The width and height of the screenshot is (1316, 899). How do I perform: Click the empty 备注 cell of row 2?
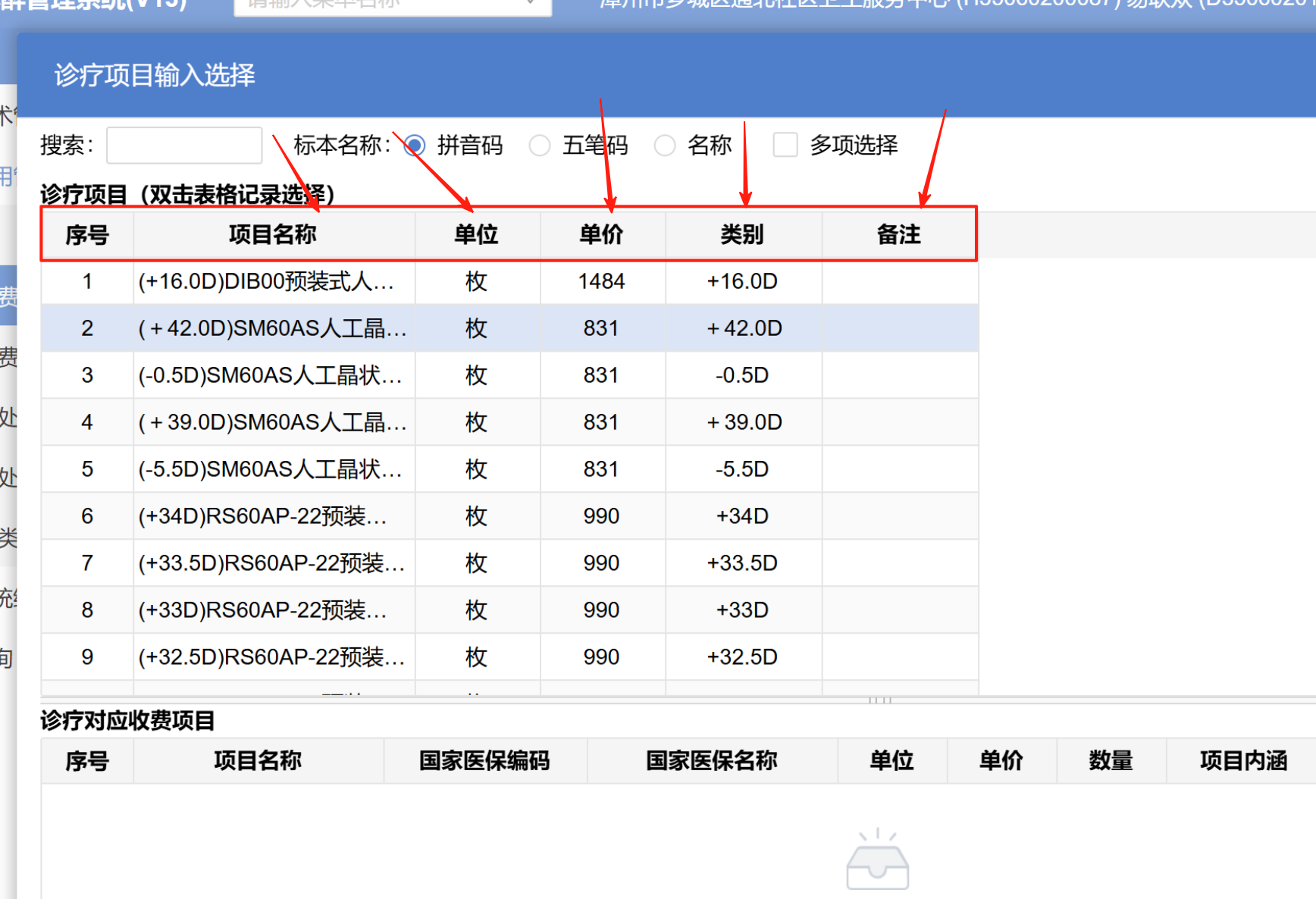click(x=901, y=329)
